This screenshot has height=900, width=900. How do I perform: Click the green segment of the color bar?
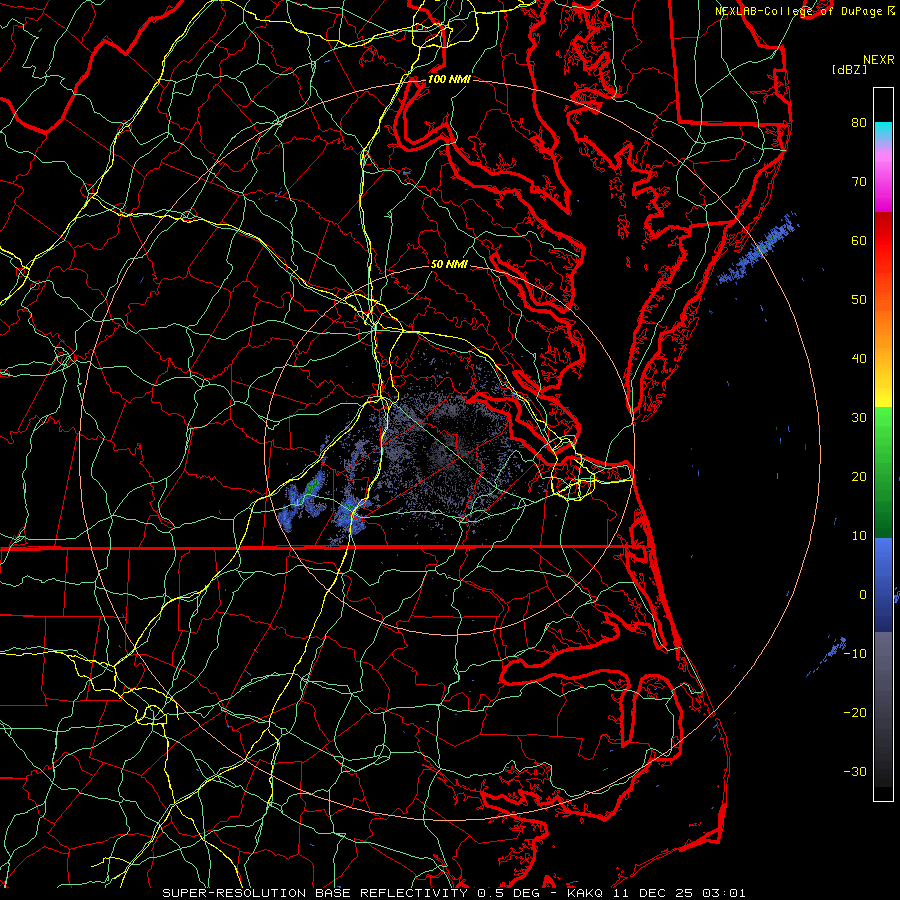tap(883, 472)
